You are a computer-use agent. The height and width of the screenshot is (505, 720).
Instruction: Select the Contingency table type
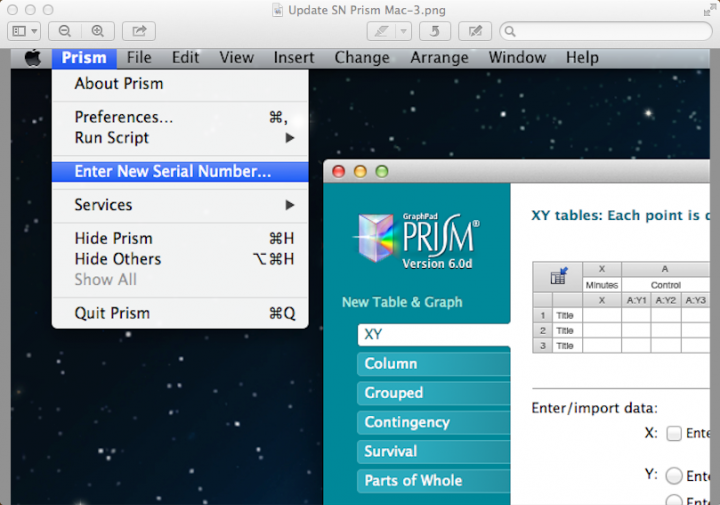pyautogui.click(x=434, y=422)
